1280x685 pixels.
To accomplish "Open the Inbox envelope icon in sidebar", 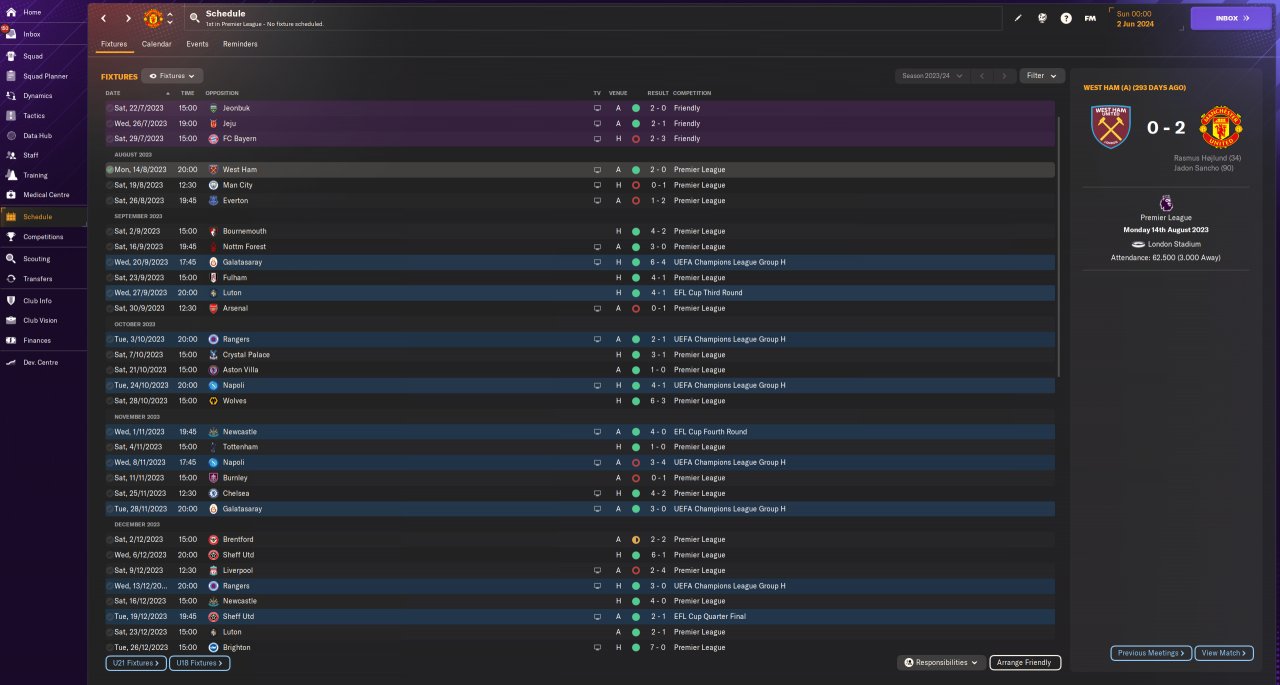I will tap(11, 34).
